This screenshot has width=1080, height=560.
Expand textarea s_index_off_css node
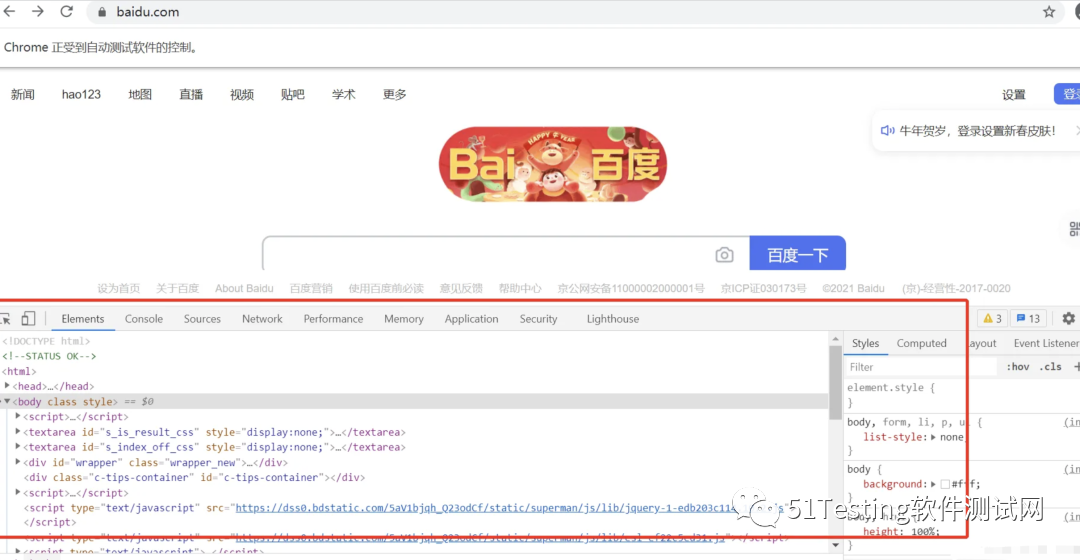(18, 447)
